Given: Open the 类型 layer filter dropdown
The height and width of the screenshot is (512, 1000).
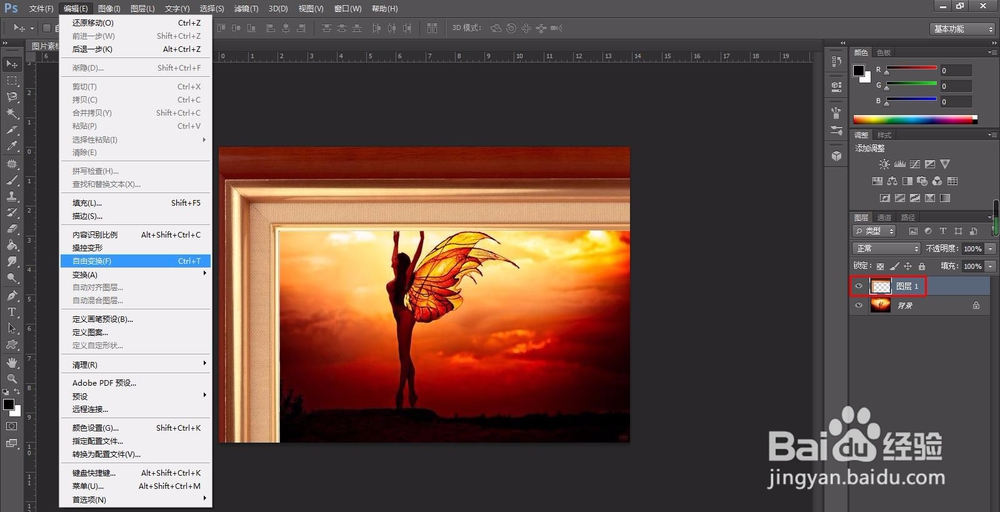Looking at the screenshot, I should tap(874, 231).
